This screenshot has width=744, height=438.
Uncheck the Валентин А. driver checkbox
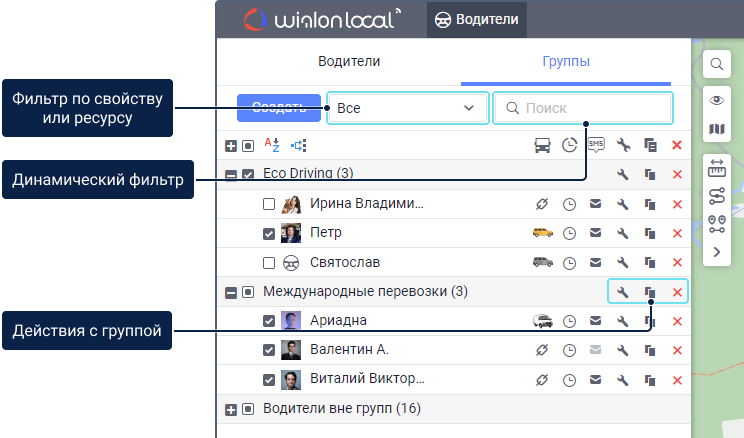(x=269, y=350)
